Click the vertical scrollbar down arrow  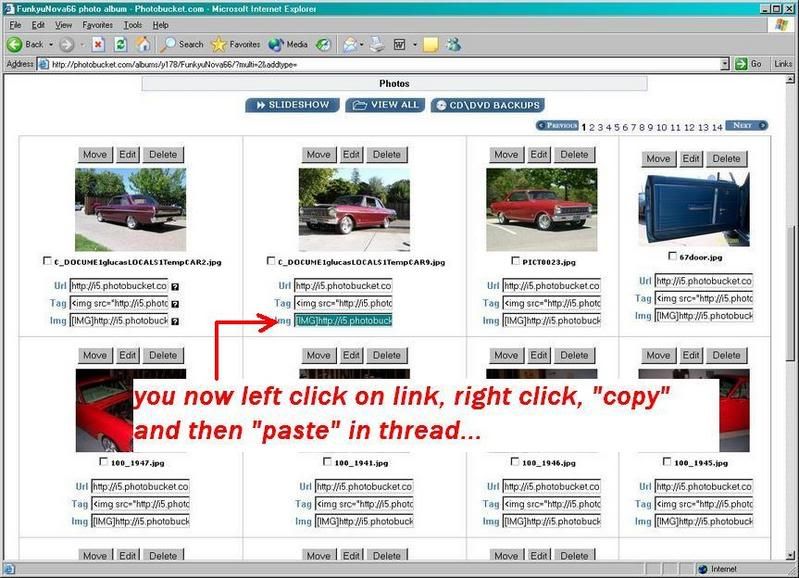pyautogui.click(x=792, y=554)
